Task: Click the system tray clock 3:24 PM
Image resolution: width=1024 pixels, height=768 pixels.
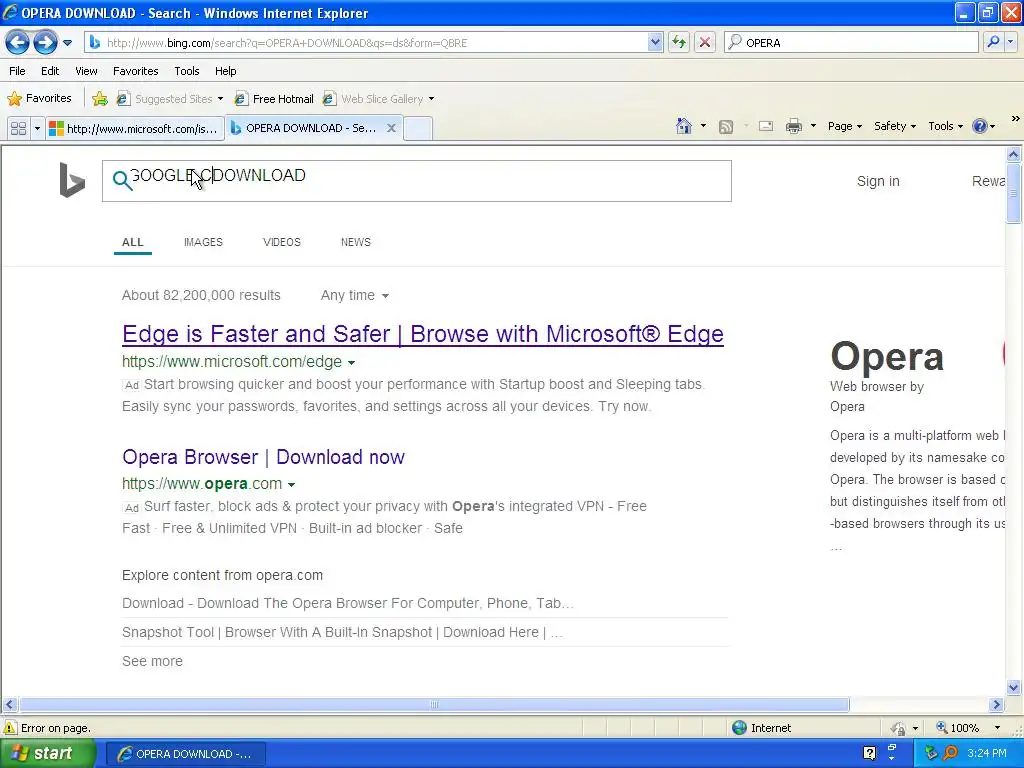Action: 987,753
